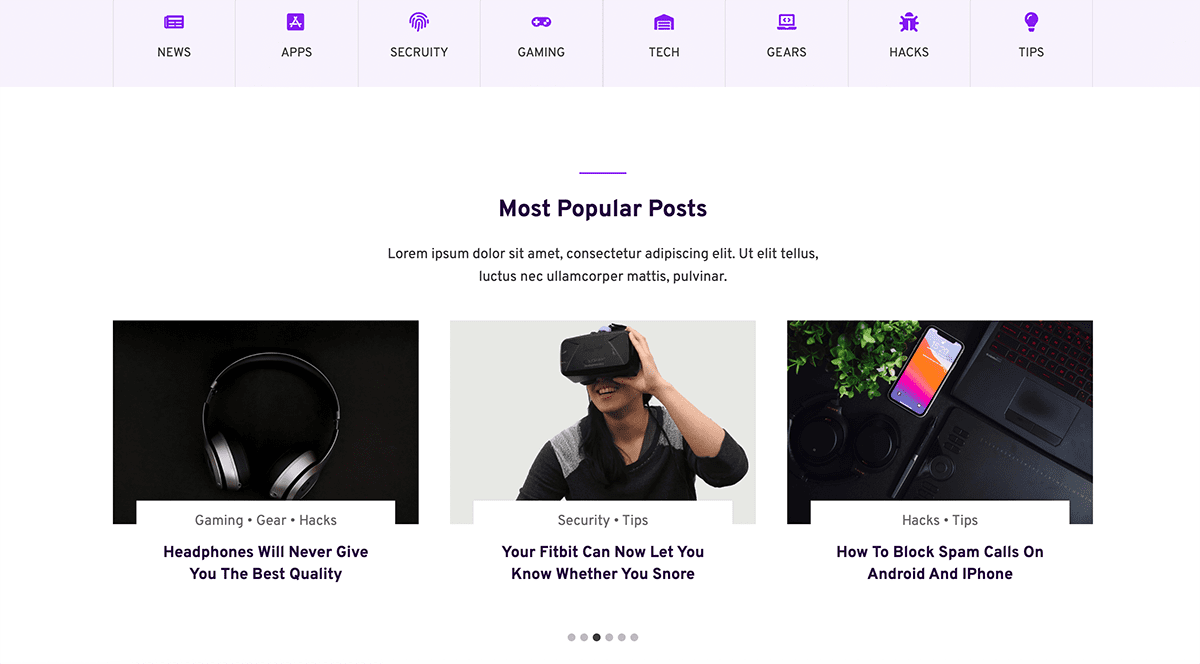Click the gamepad Gaming icon
The height and width of the screenshot is (664, 1200).
tap(541, 22)
